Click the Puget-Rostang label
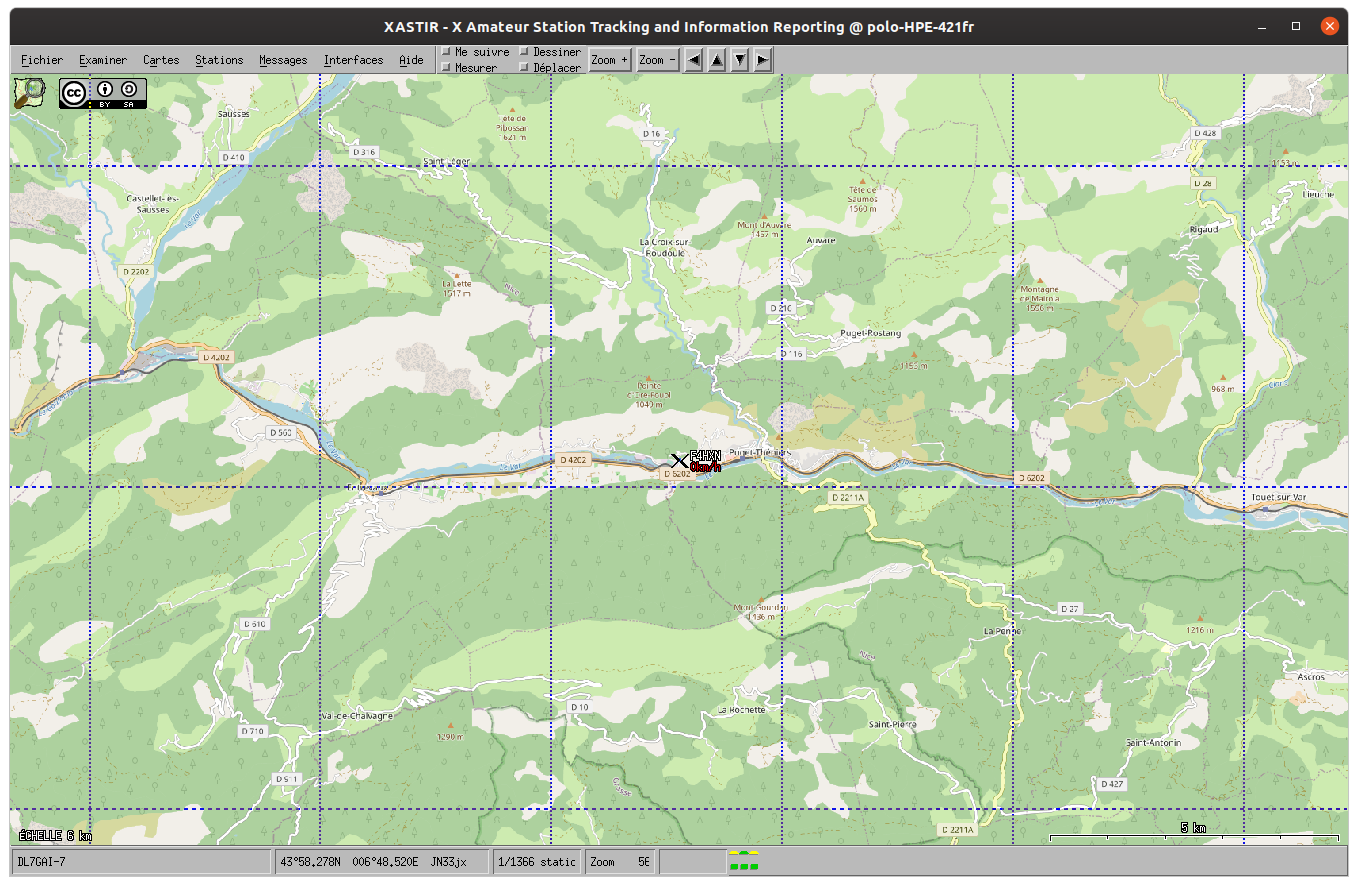Image resolution: width=1358 pixels, height=886 pixels. click(x=871, y=333)
